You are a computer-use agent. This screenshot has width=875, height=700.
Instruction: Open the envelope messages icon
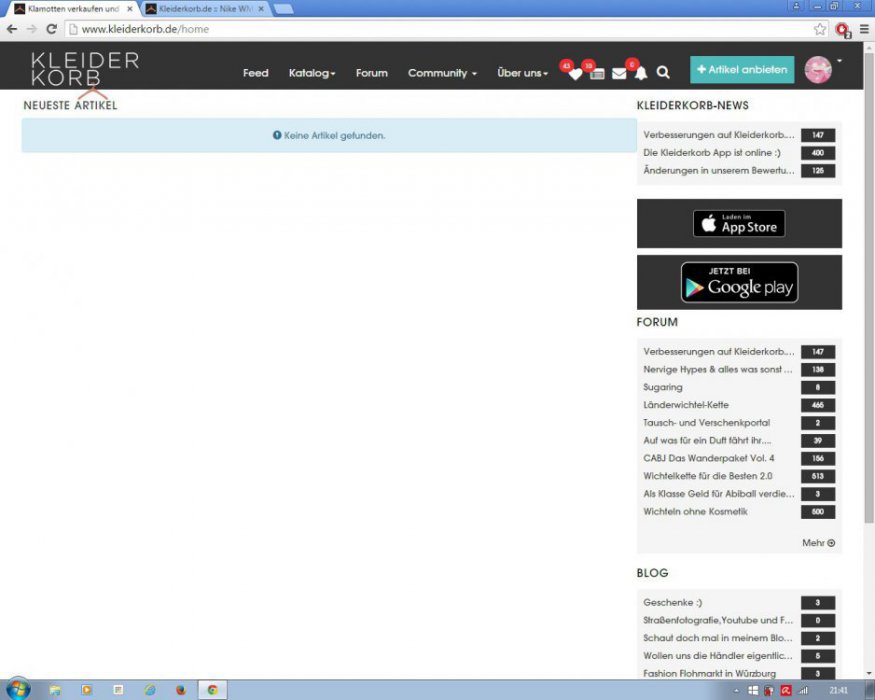pos(619,74)
